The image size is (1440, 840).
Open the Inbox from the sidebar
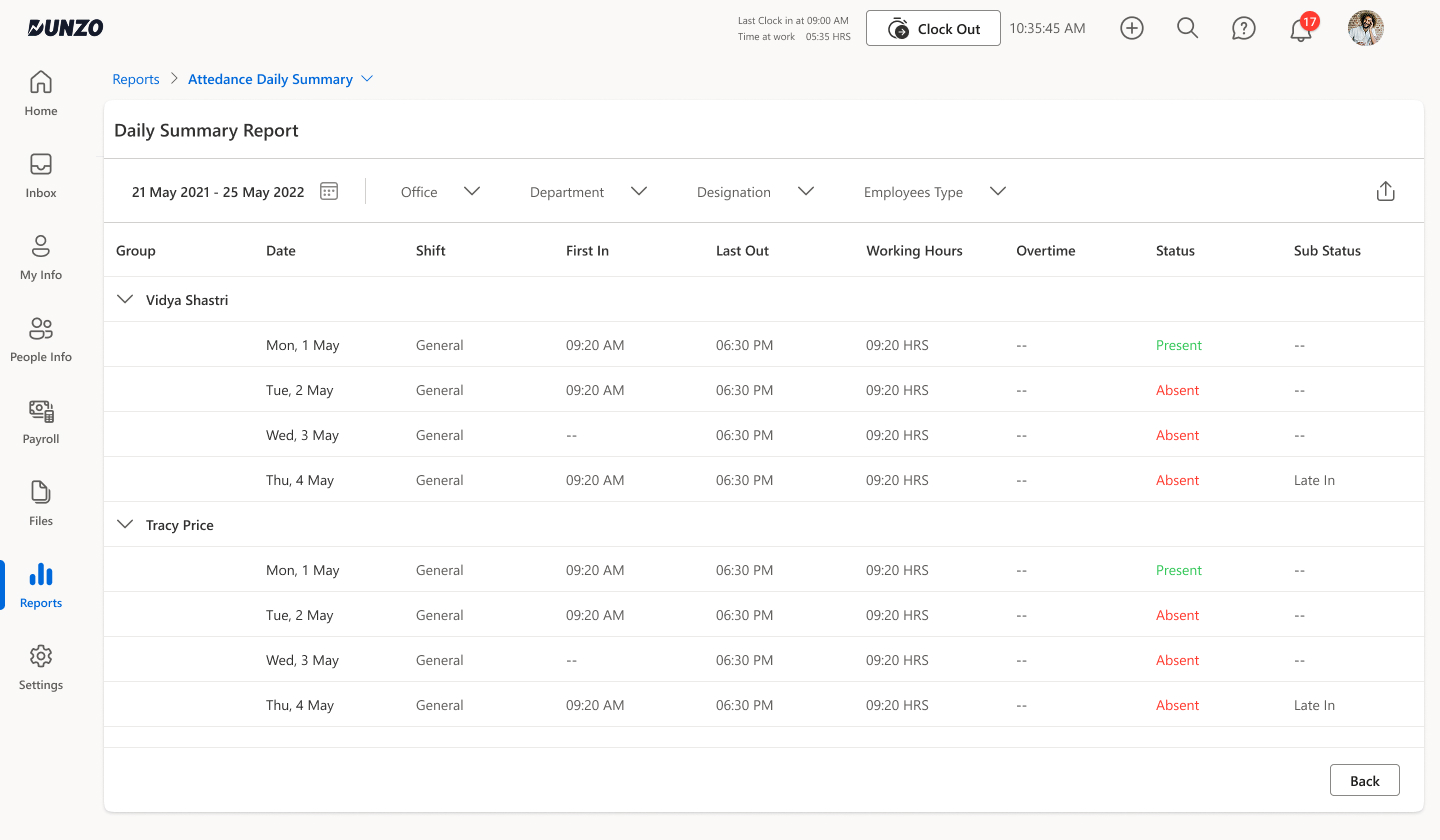coord(40,175)
